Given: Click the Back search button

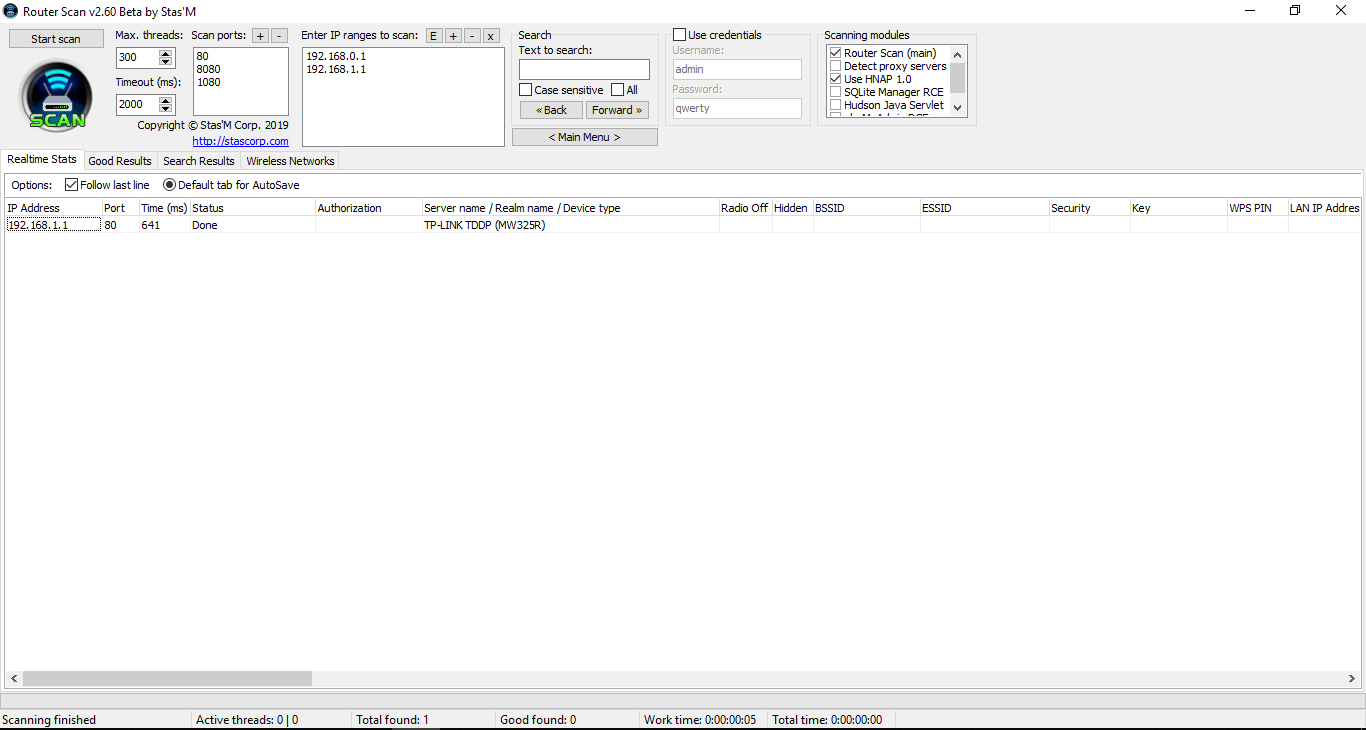Looking at the screenshot, I should tap(551, 110).
